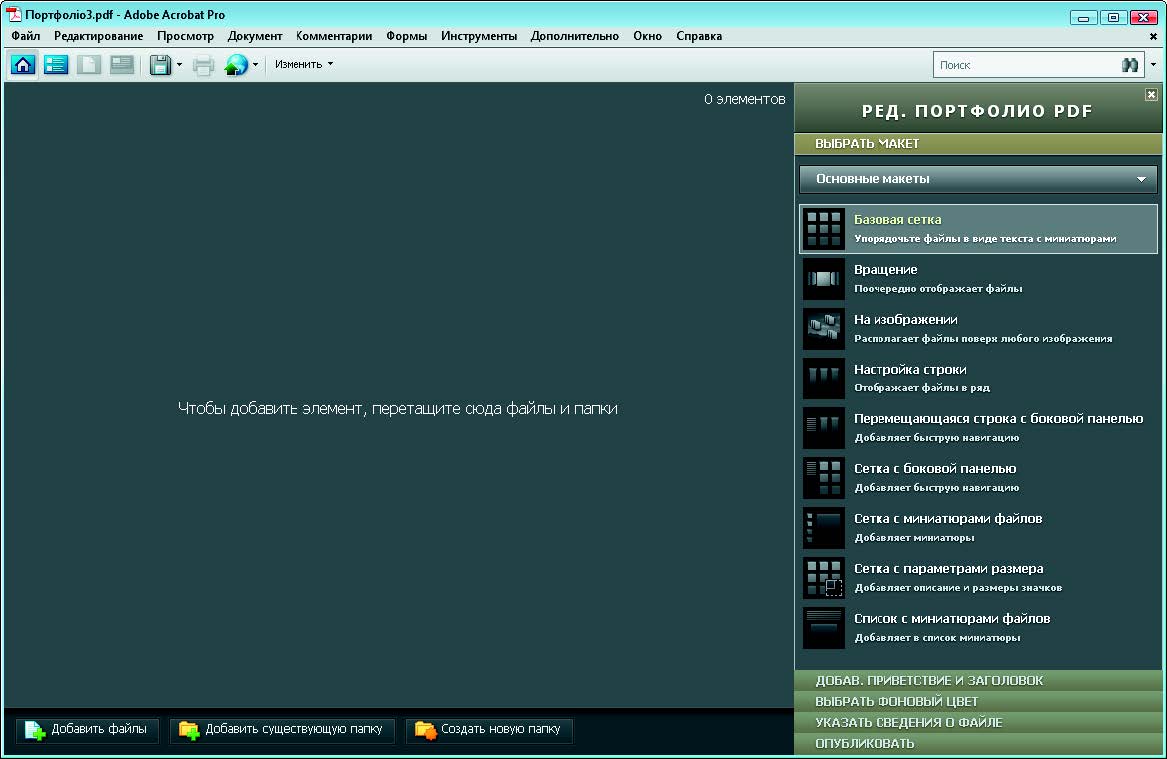
Task: Click the Вращение layout thumbnail icon
Action: (x=823, y=278)
